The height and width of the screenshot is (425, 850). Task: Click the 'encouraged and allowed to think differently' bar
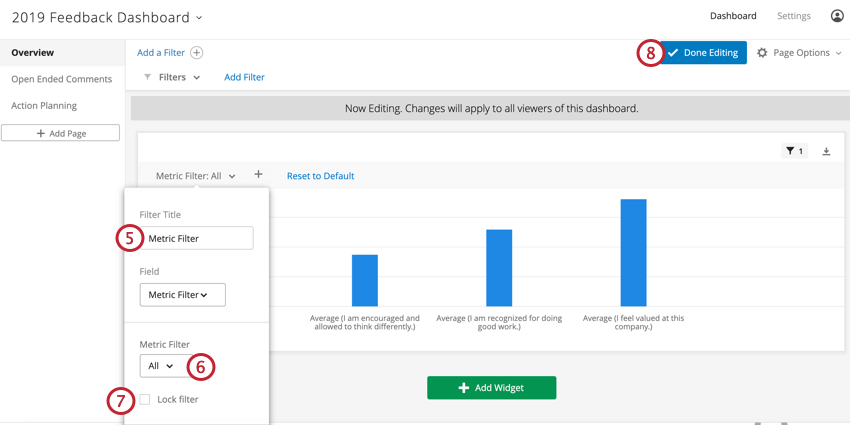pos(365,280)
